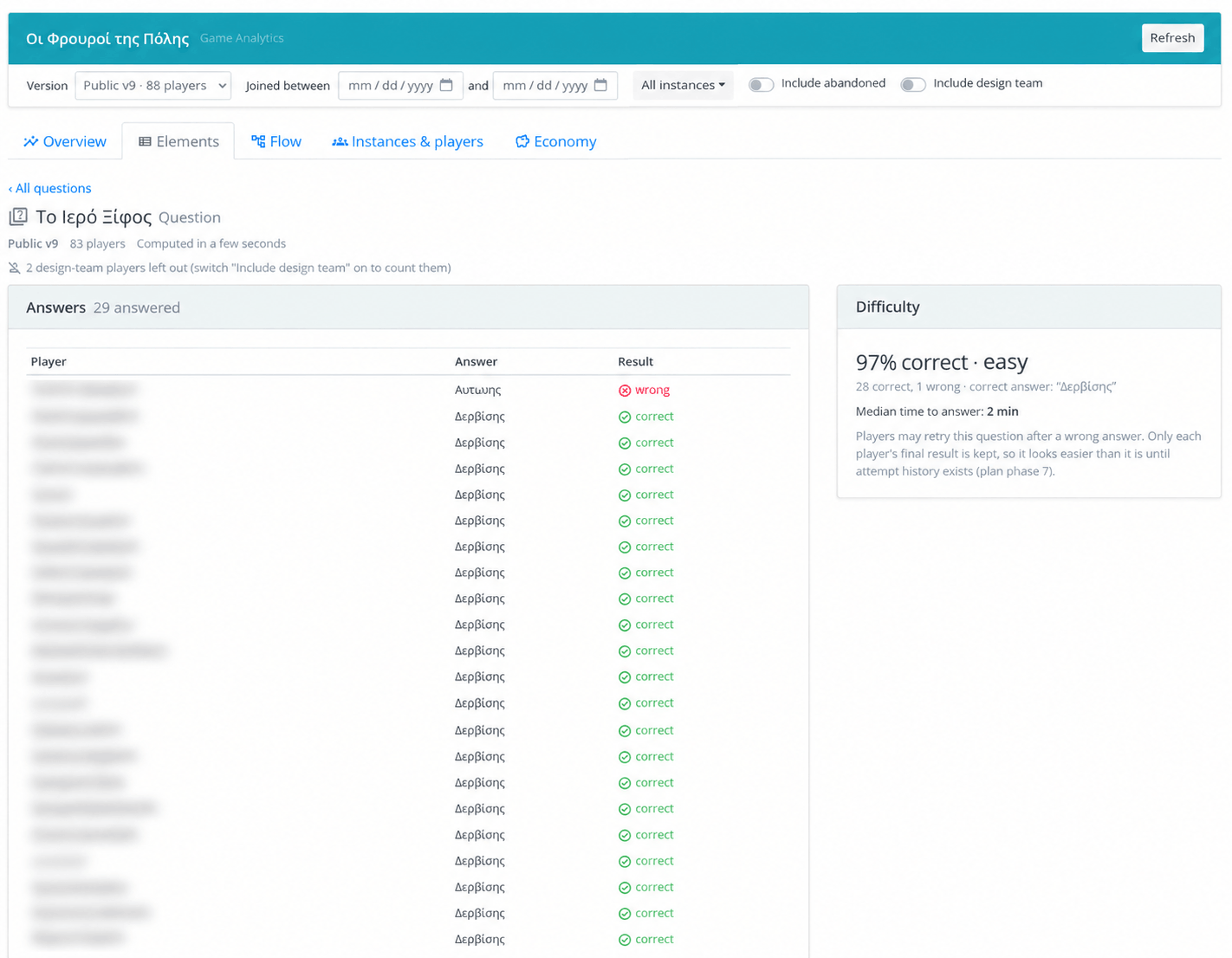
Task: Open the Economy tab
Action: point(555,141)
